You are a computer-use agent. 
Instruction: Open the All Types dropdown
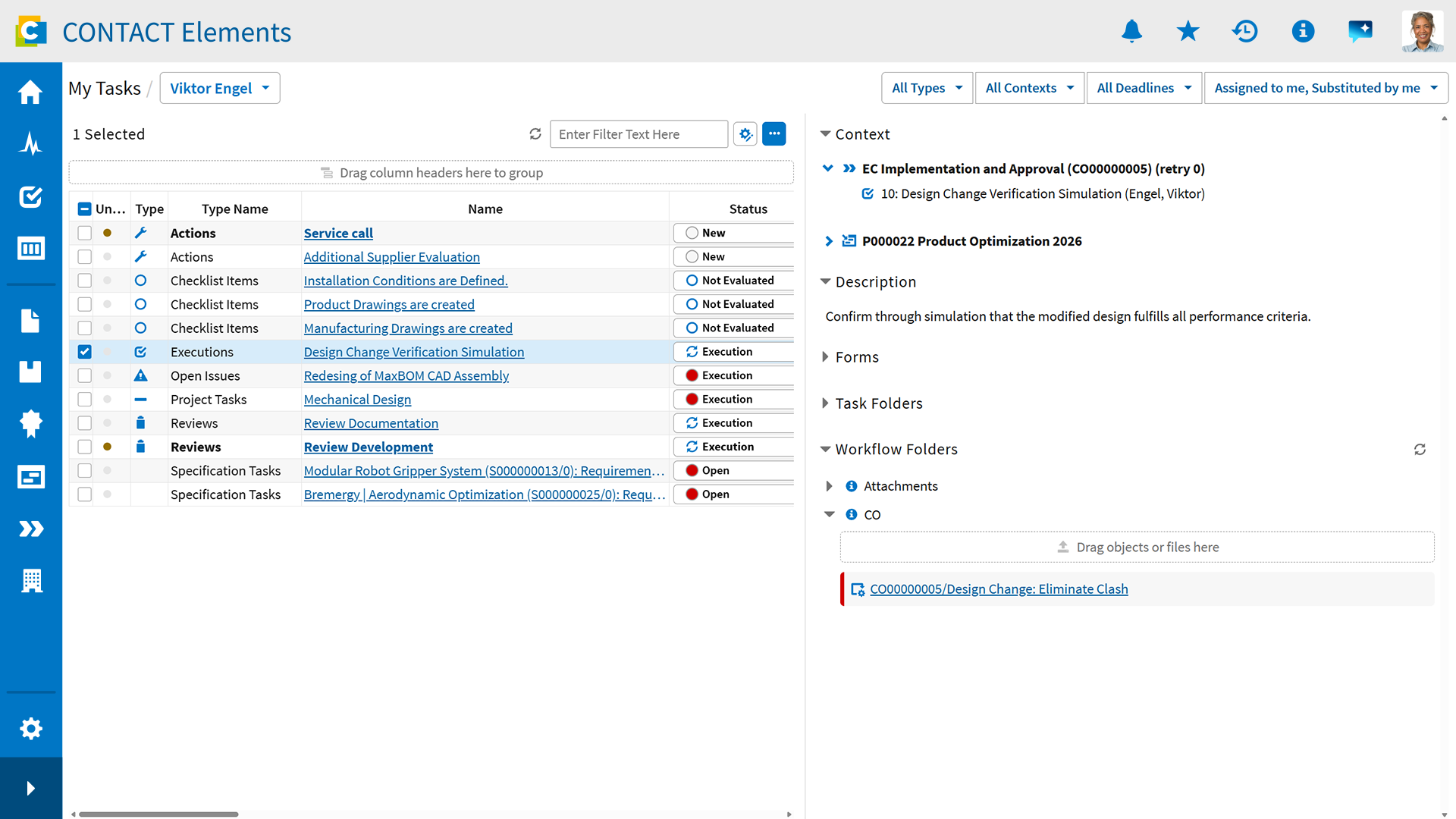click(x=927, y=88)
